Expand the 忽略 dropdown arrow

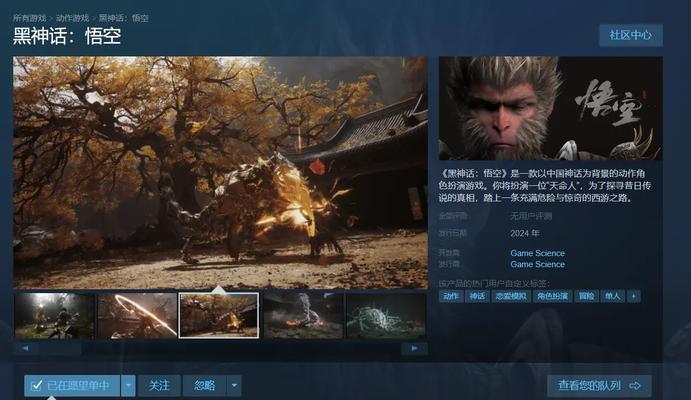pyautogui.click(x=234, y=385)
